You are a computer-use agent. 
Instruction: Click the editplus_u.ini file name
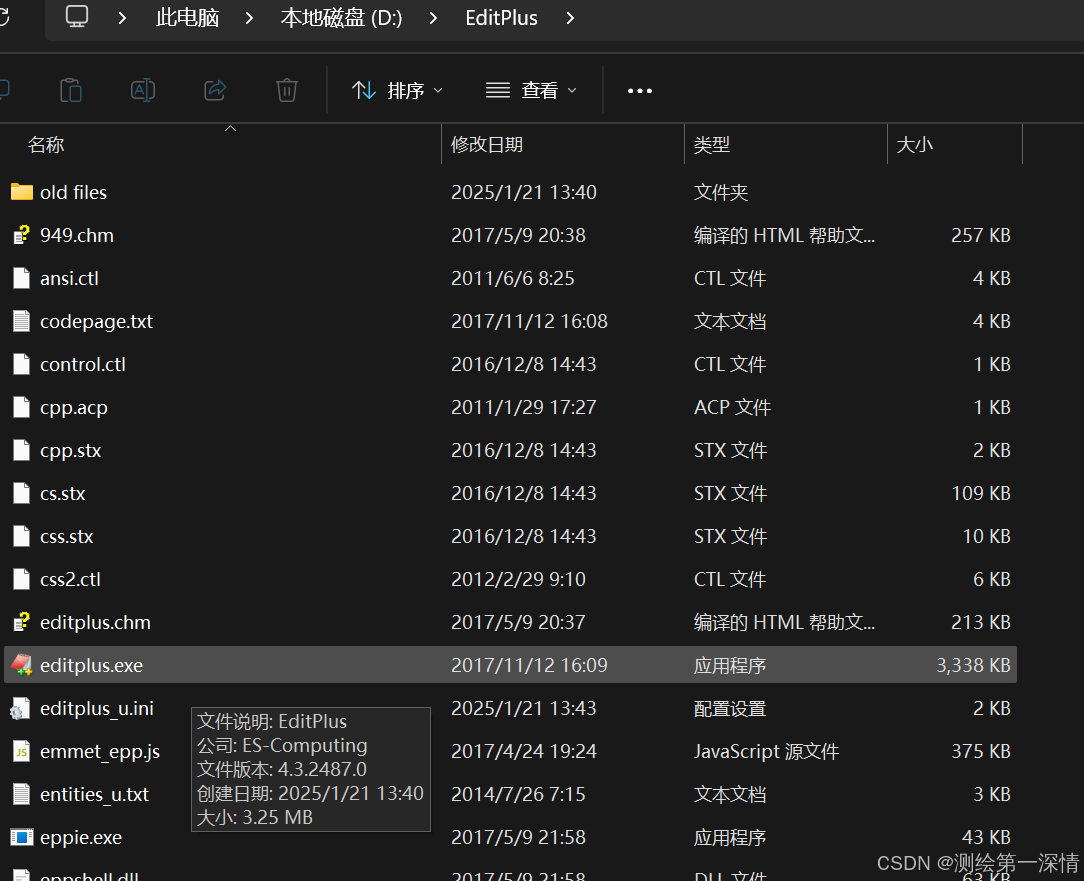(97, 709)
